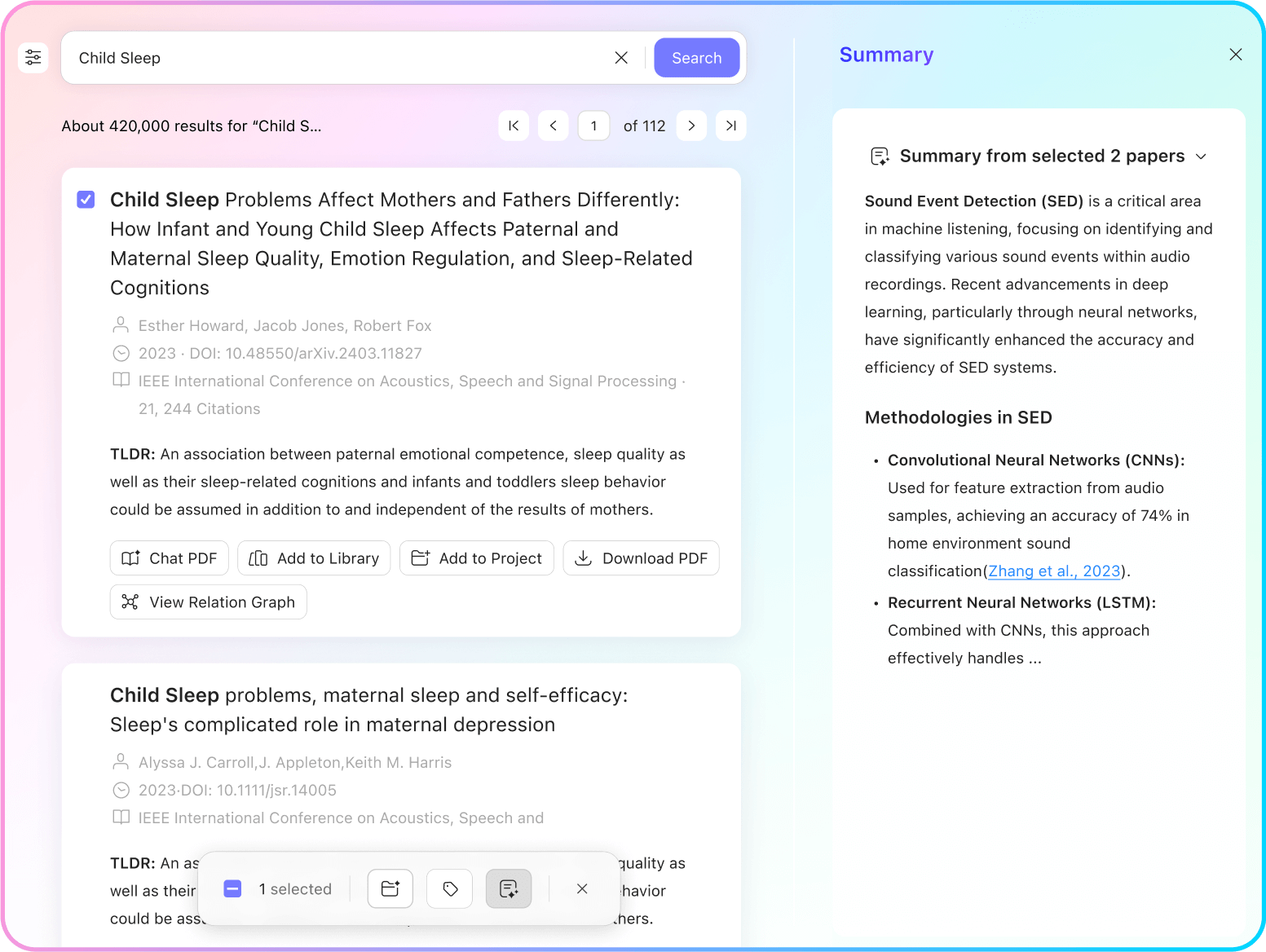Open Chat PDF for first paper
Image resolution: width=1266 pixels, height=952 pixels.
click(170, 558)
